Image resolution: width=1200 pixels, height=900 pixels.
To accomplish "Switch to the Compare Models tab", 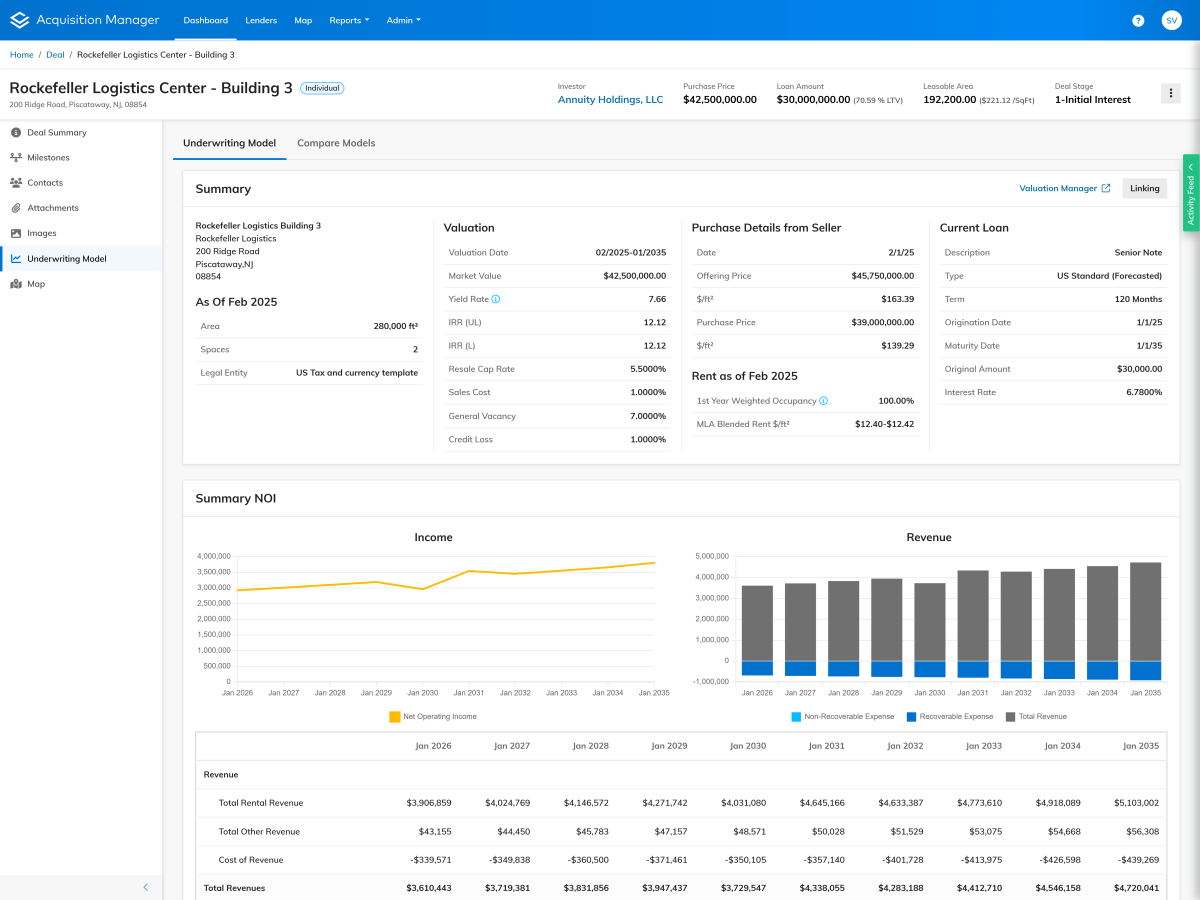I will click(336, 143).
